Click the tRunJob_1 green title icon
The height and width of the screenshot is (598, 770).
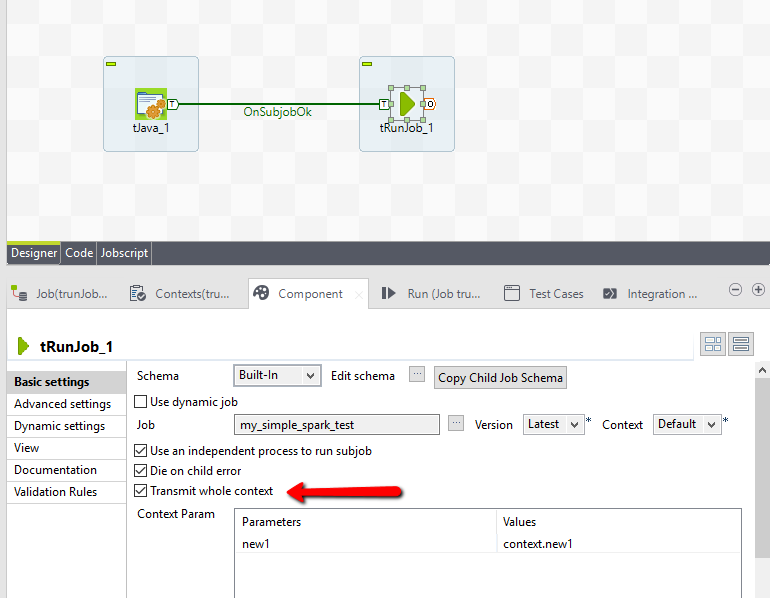[x=23, y=346]
